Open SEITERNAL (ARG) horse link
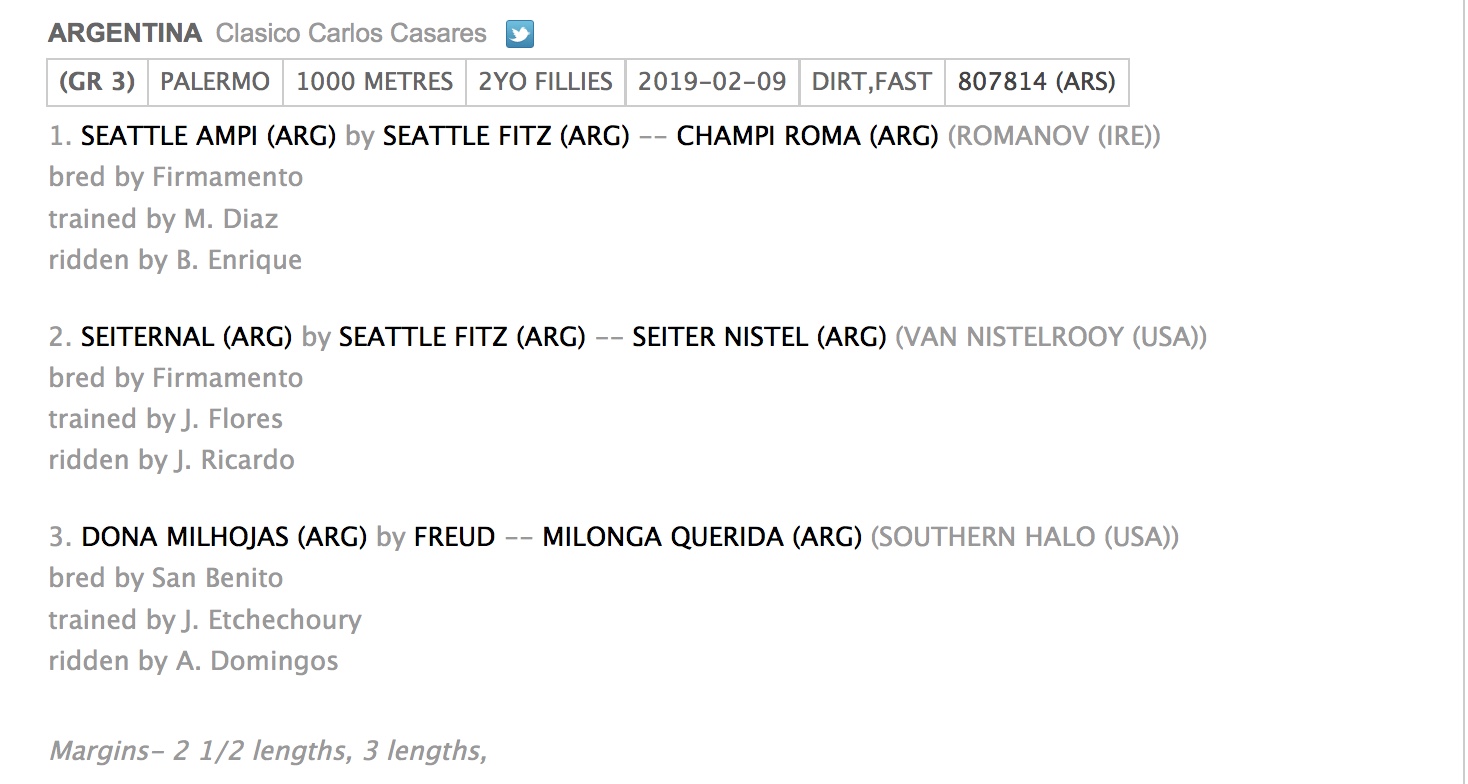The height and width of the screenshot is (784, 1468). [187, 337]
